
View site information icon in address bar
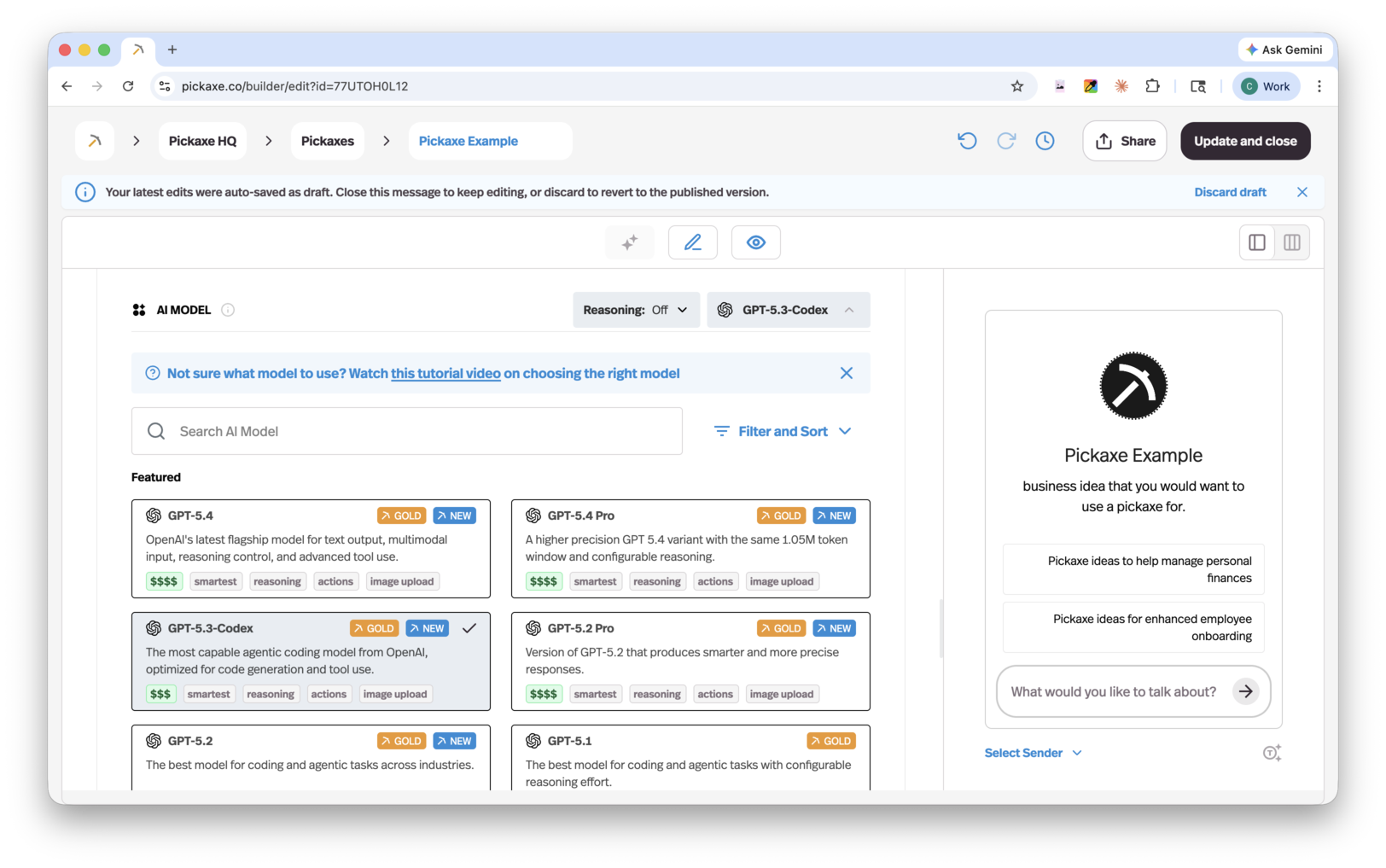point(166,86)
